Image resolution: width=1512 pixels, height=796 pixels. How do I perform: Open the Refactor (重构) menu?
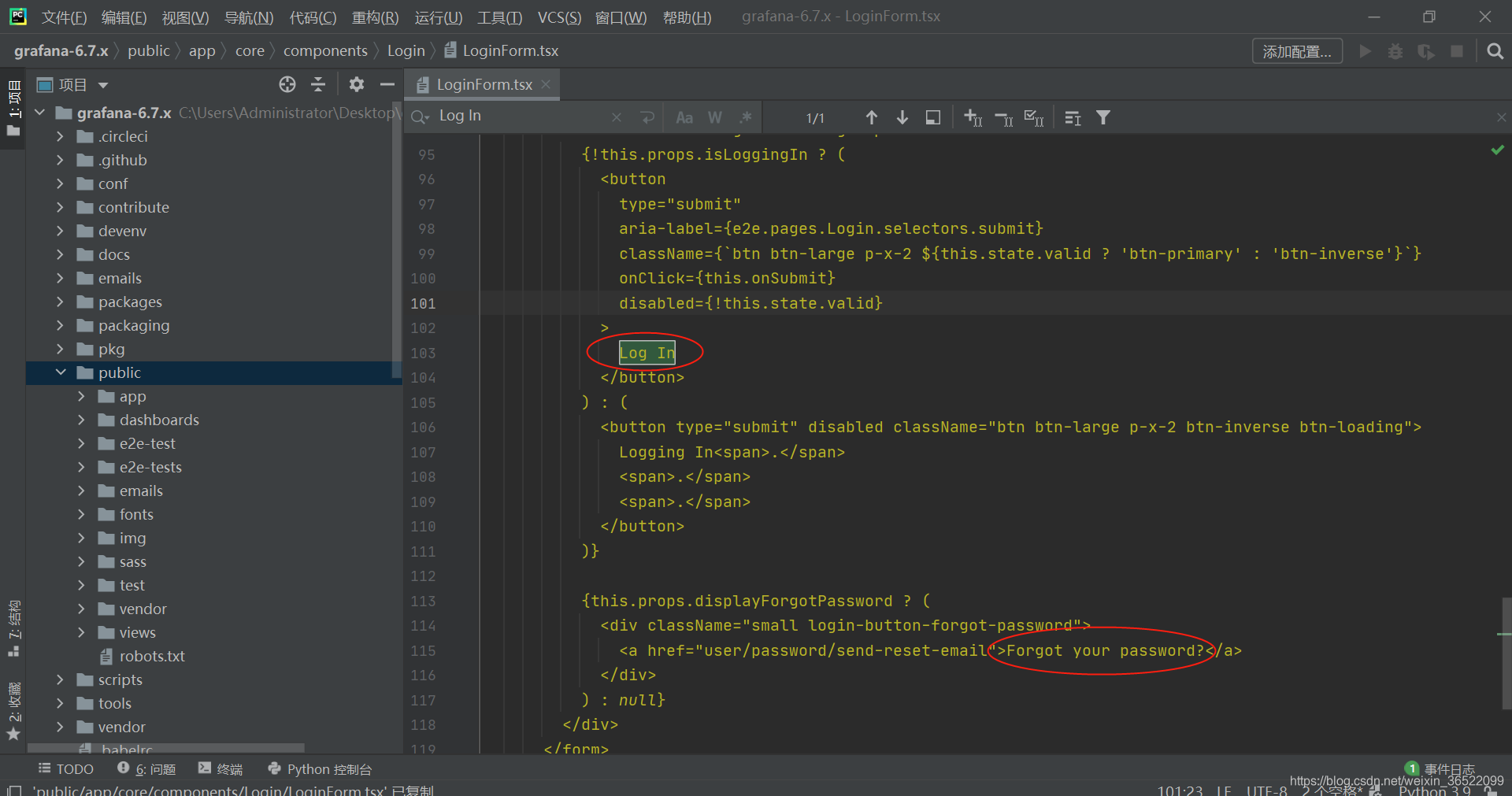(375, 17)
